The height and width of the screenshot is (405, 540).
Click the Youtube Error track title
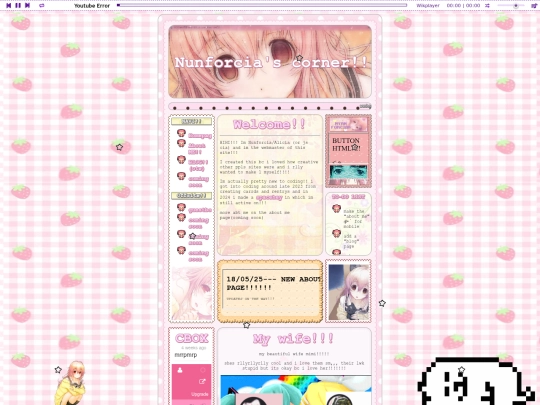coord(92,6)
